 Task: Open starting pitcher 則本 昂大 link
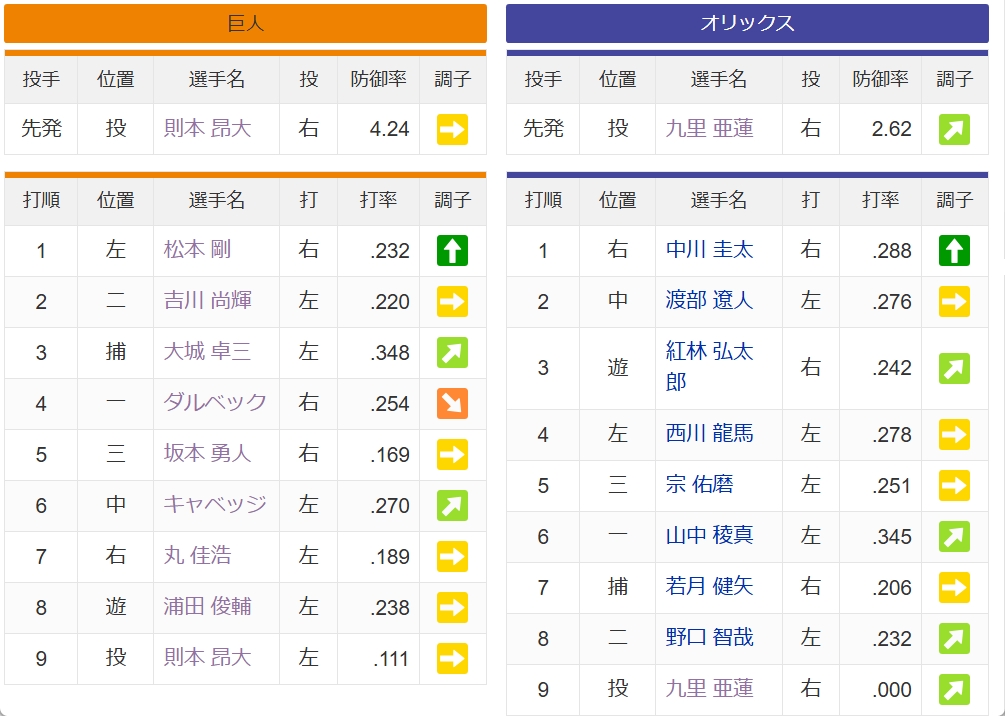point(207,128)
